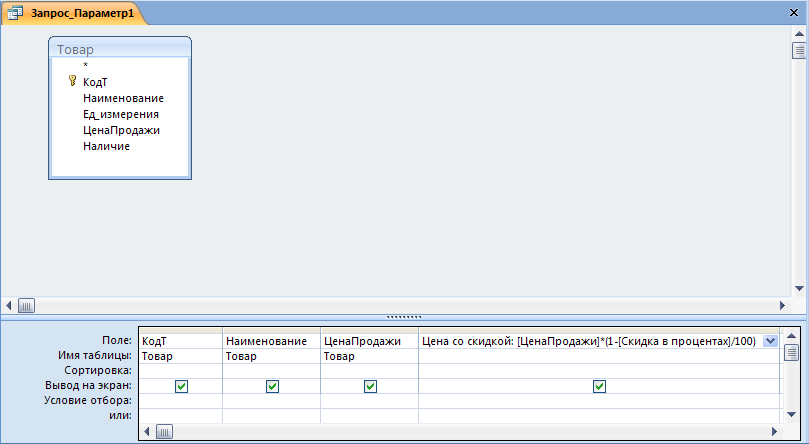
Task: Click the design grid vertical scrollbar thumb
Action: 791,353
